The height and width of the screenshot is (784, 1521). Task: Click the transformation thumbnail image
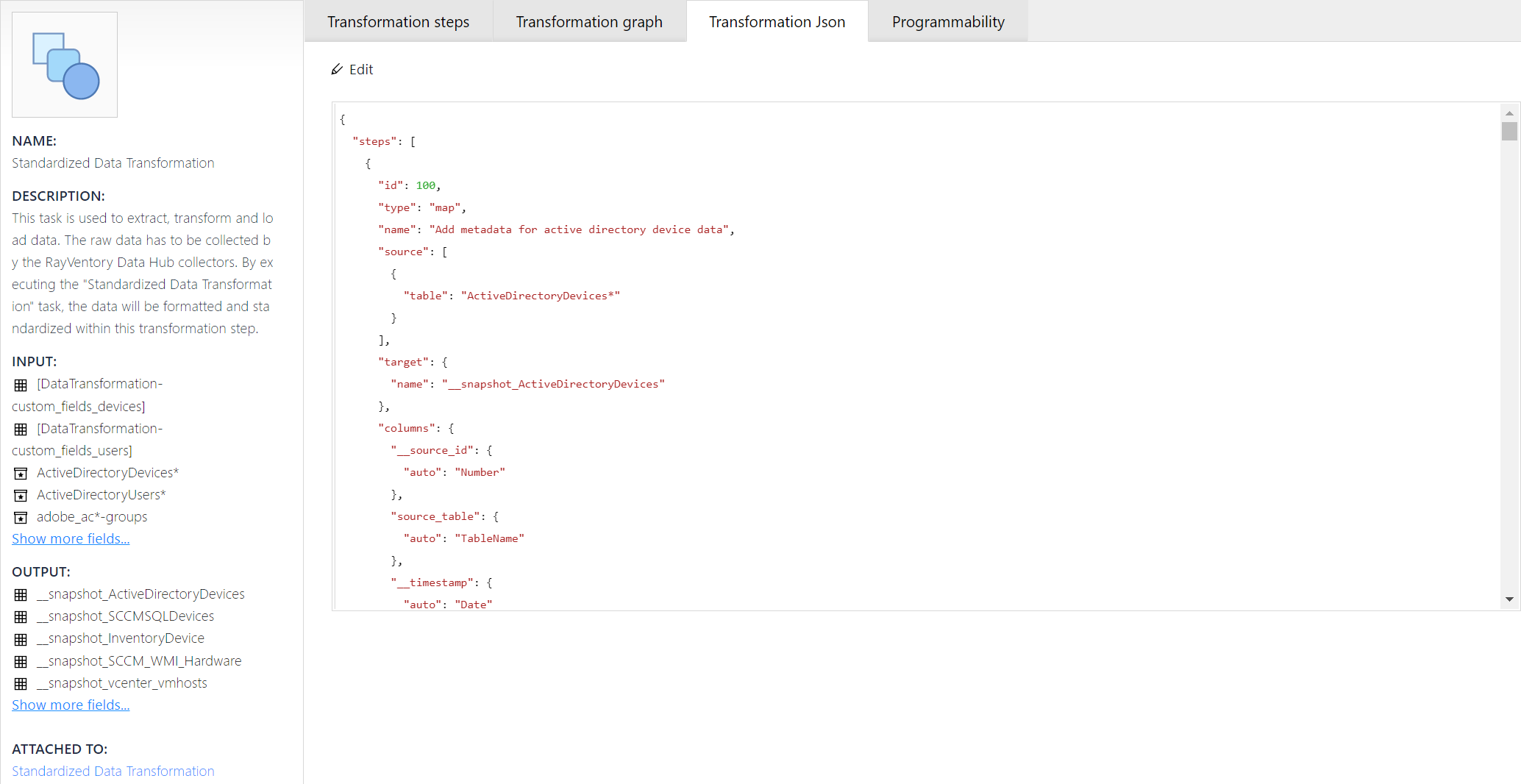pos(64,64)
